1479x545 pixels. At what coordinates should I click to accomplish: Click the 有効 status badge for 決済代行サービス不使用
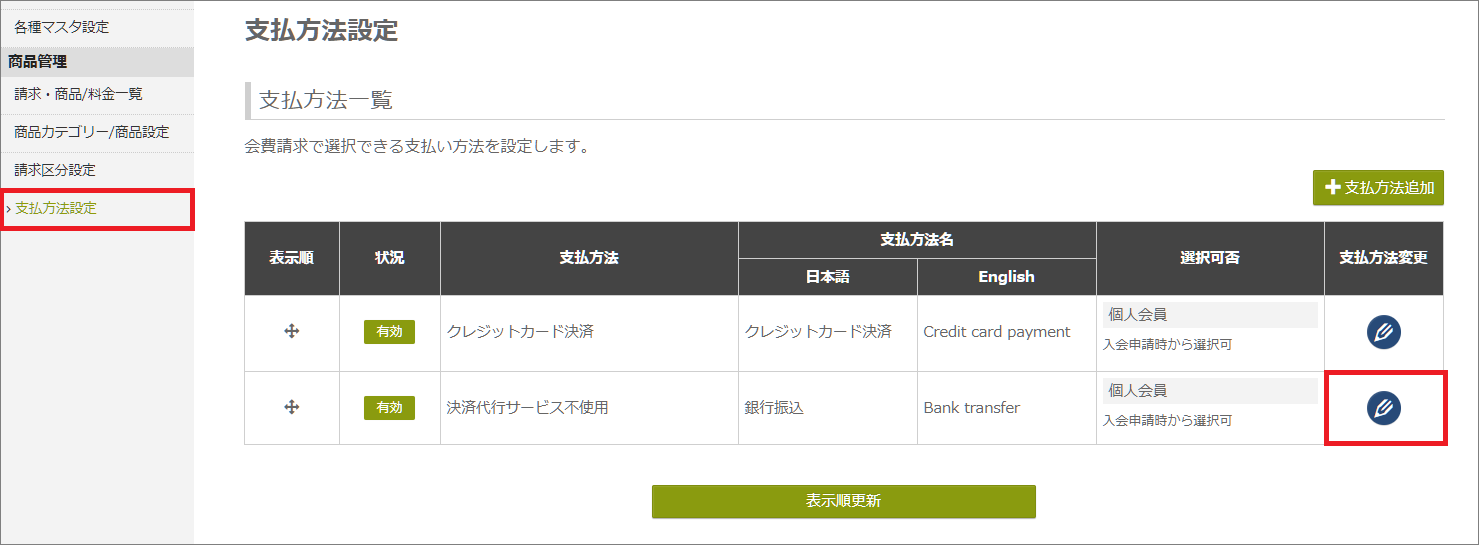(x=389, y=407)
